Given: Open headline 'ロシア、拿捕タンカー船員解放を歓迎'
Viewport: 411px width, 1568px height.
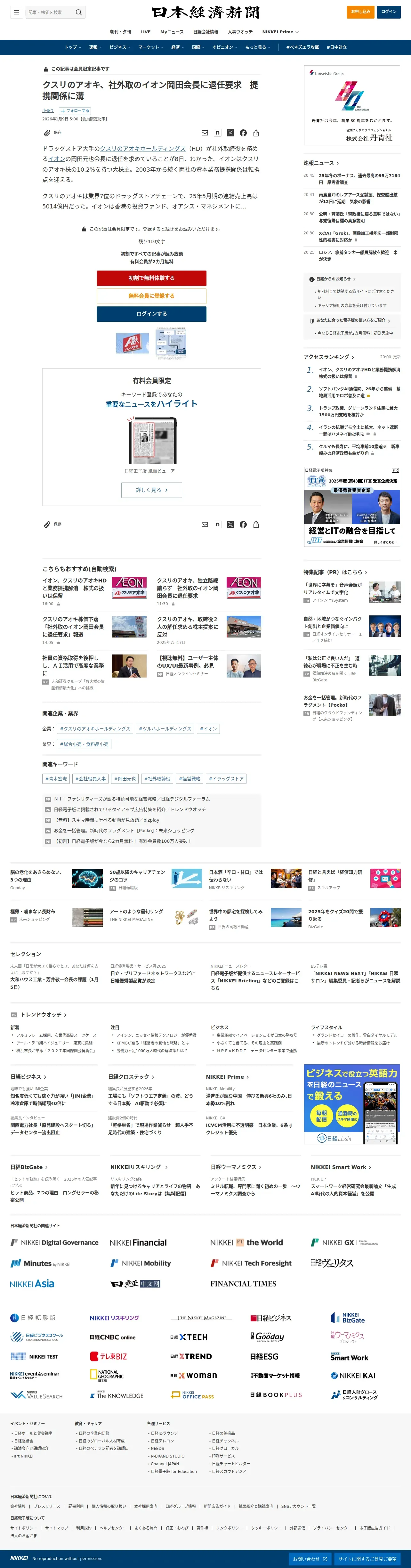Looking at the screenshot, I should click(x=358, y=256).
